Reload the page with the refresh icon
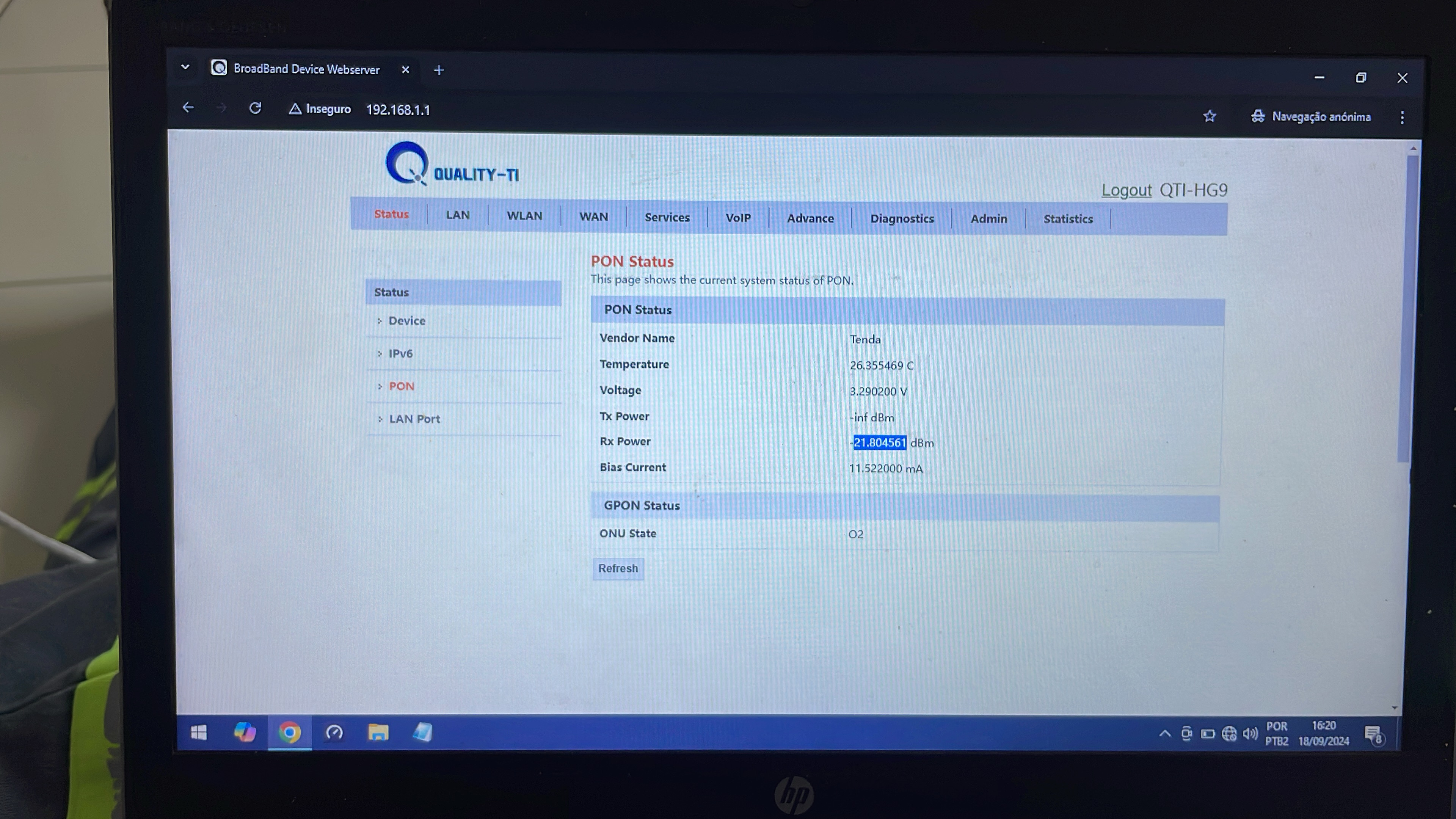The width and height of the screenshot is (1456, 819). pyautogui.click(x=255, y=108)
